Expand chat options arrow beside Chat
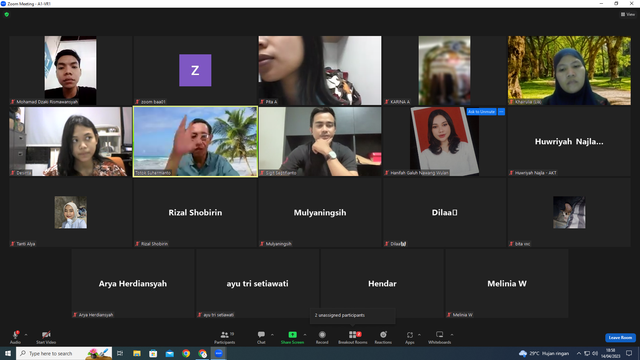The image size is (640, 360). (x=272, y=335)
